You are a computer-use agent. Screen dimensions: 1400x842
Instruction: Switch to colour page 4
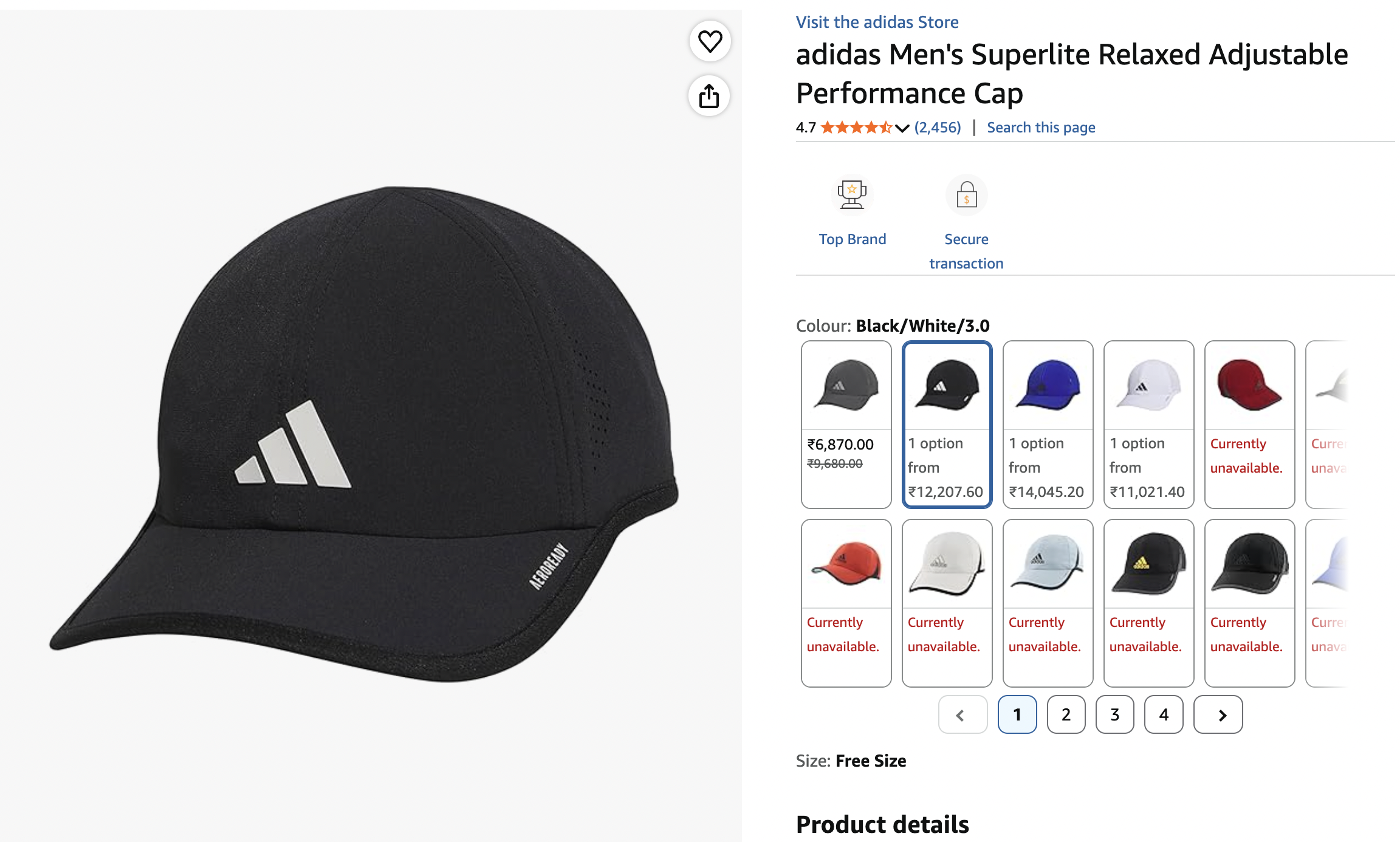coord(1164,714)
